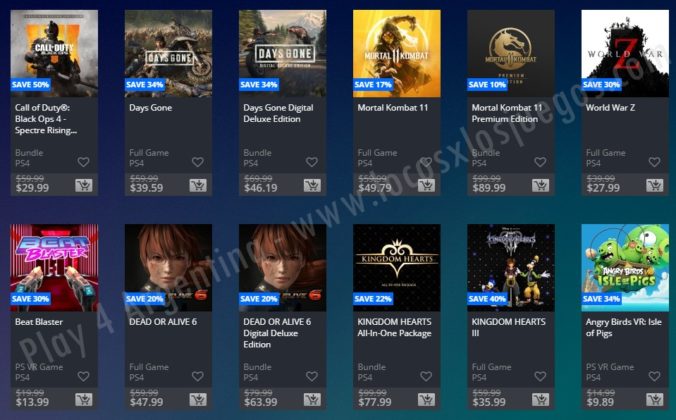Toggle wishlist heart for DEAD OR ALIVE 6
676x420 pixels.
[198, 376]
